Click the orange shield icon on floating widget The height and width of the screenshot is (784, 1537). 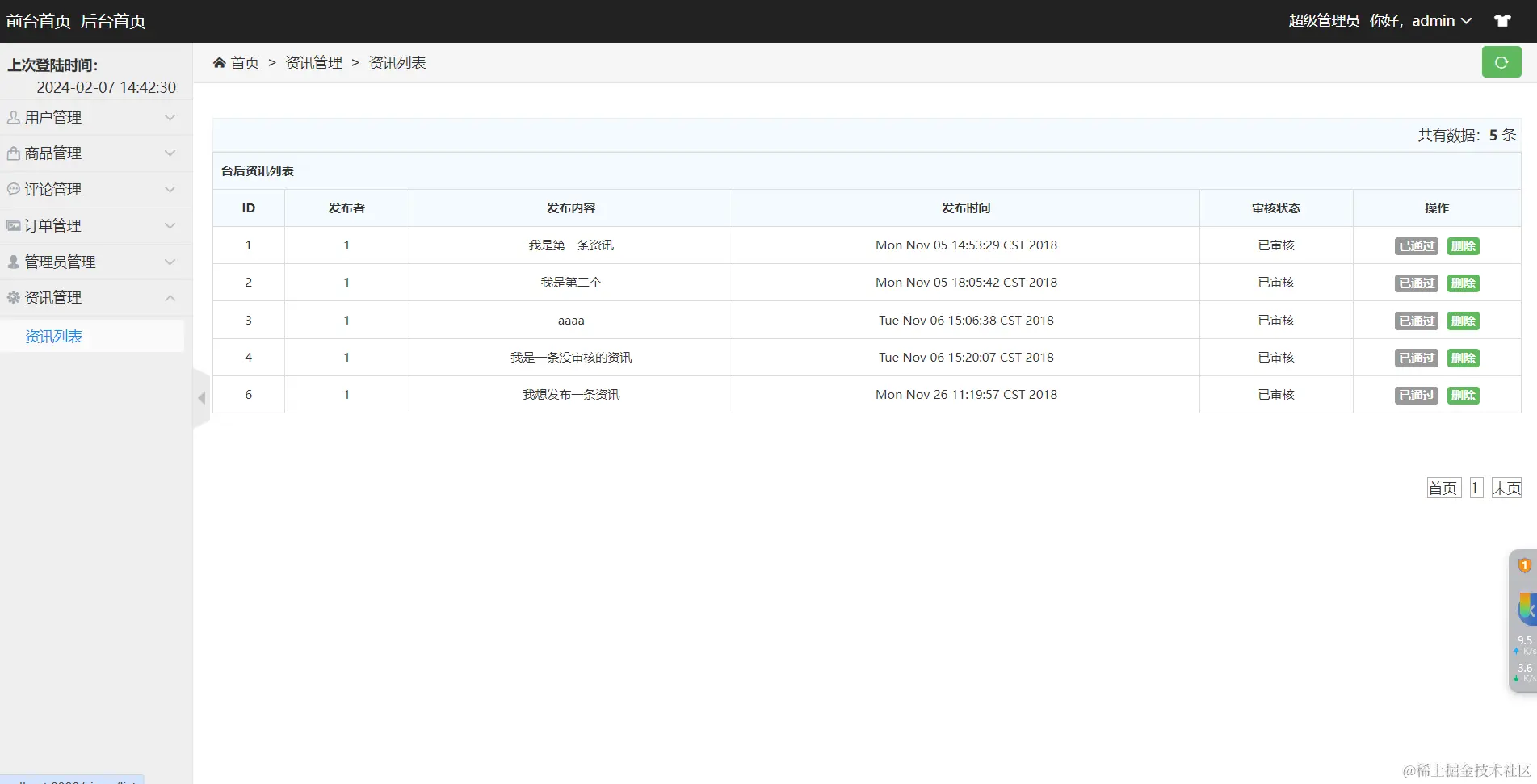click(1525, 565)
